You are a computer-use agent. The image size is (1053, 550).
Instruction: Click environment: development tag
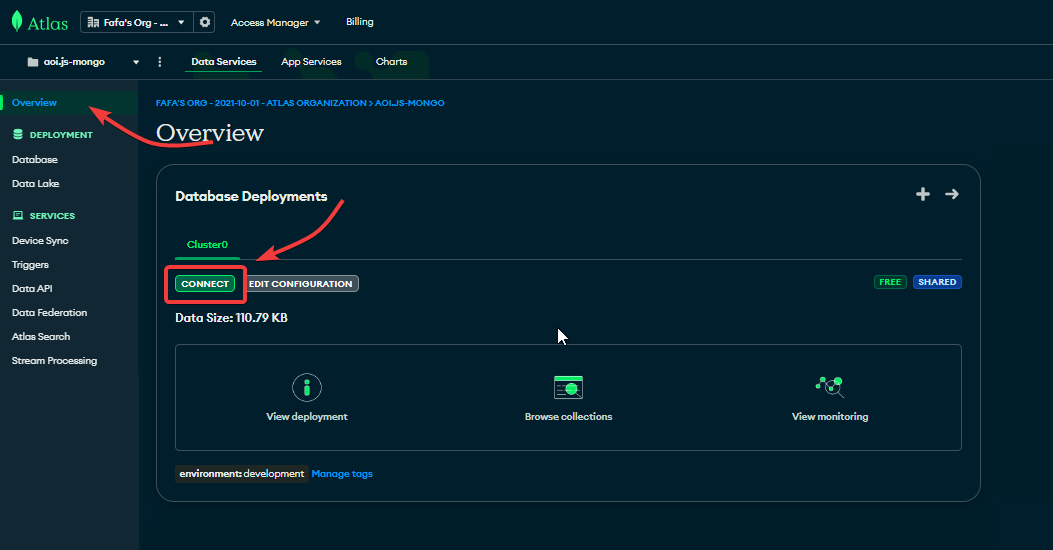(242, 473)
